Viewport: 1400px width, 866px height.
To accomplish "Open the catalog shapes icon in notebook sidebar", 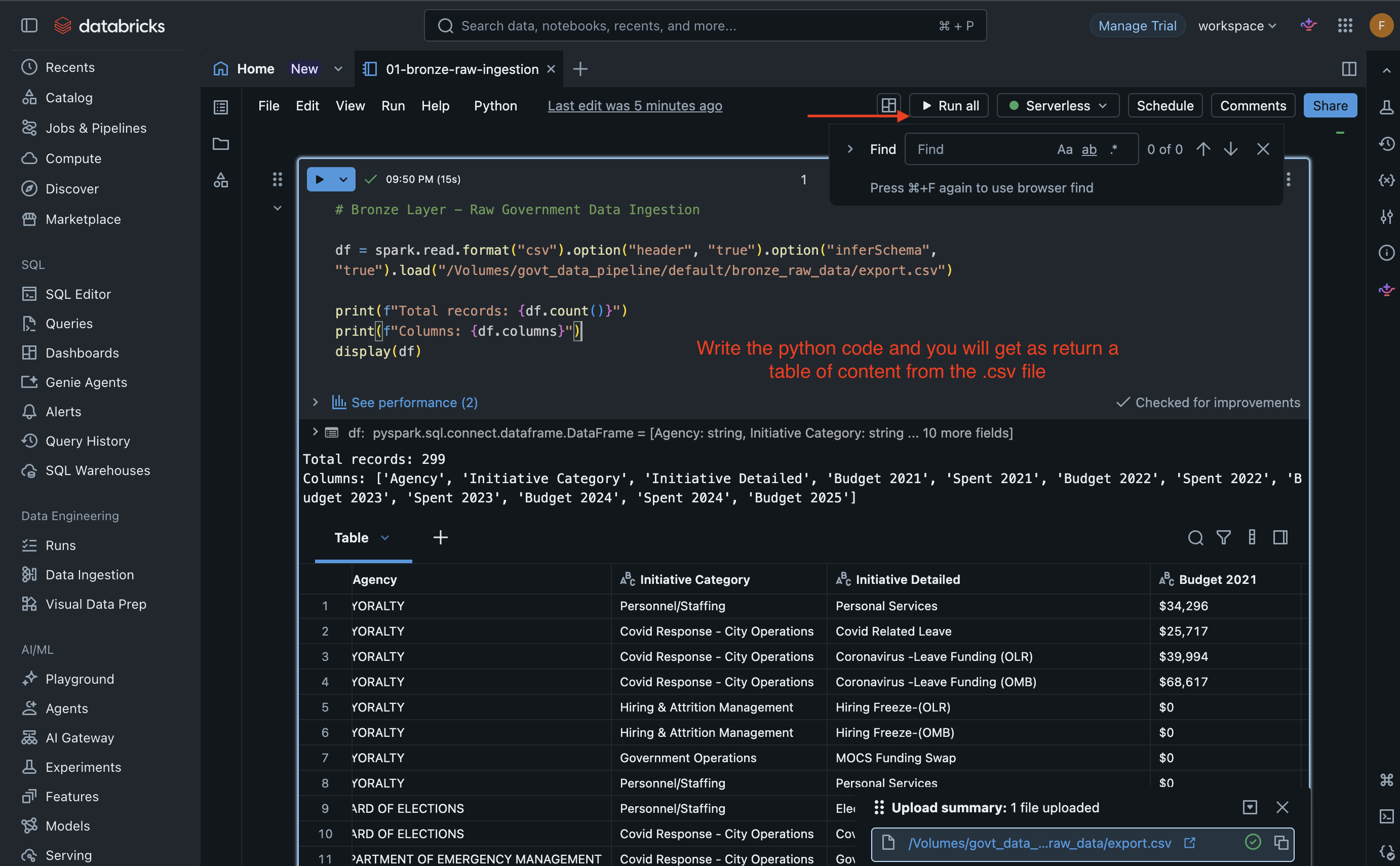I will tap(220, 180).
